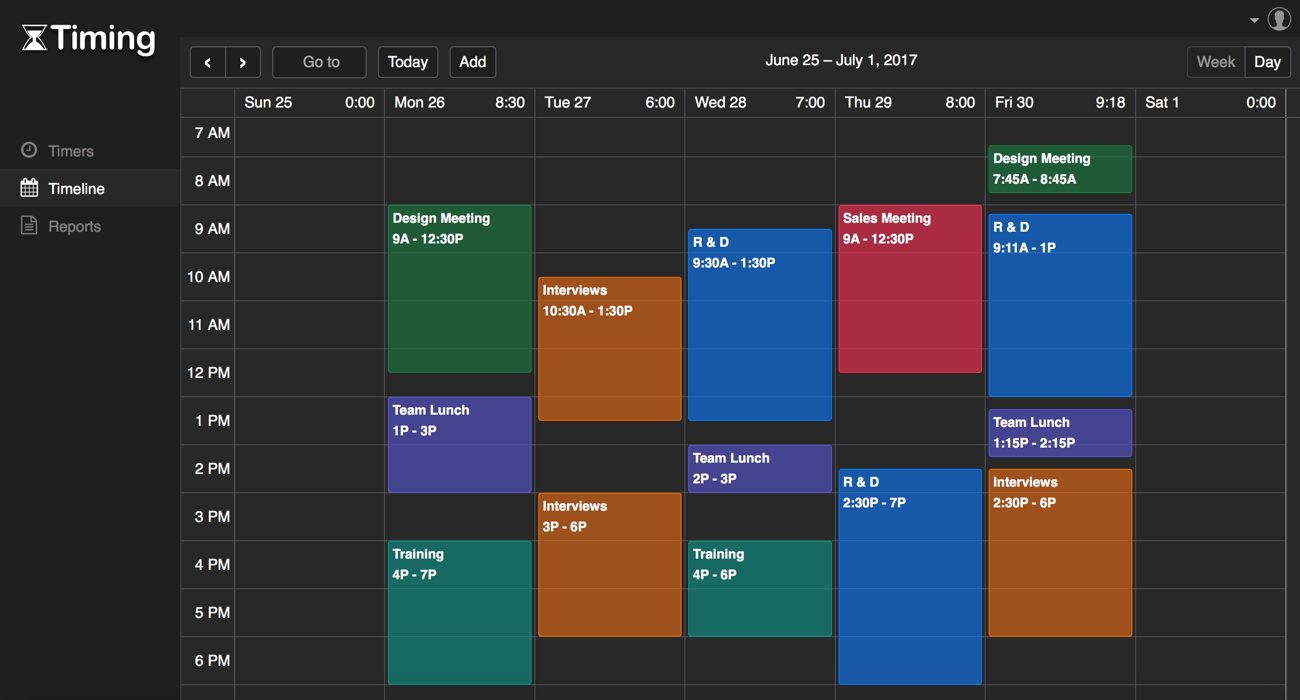Screen dimensions: 1300x700
Task: Click the Timeline calendar icon in sidebar
Action: point(29,188)
